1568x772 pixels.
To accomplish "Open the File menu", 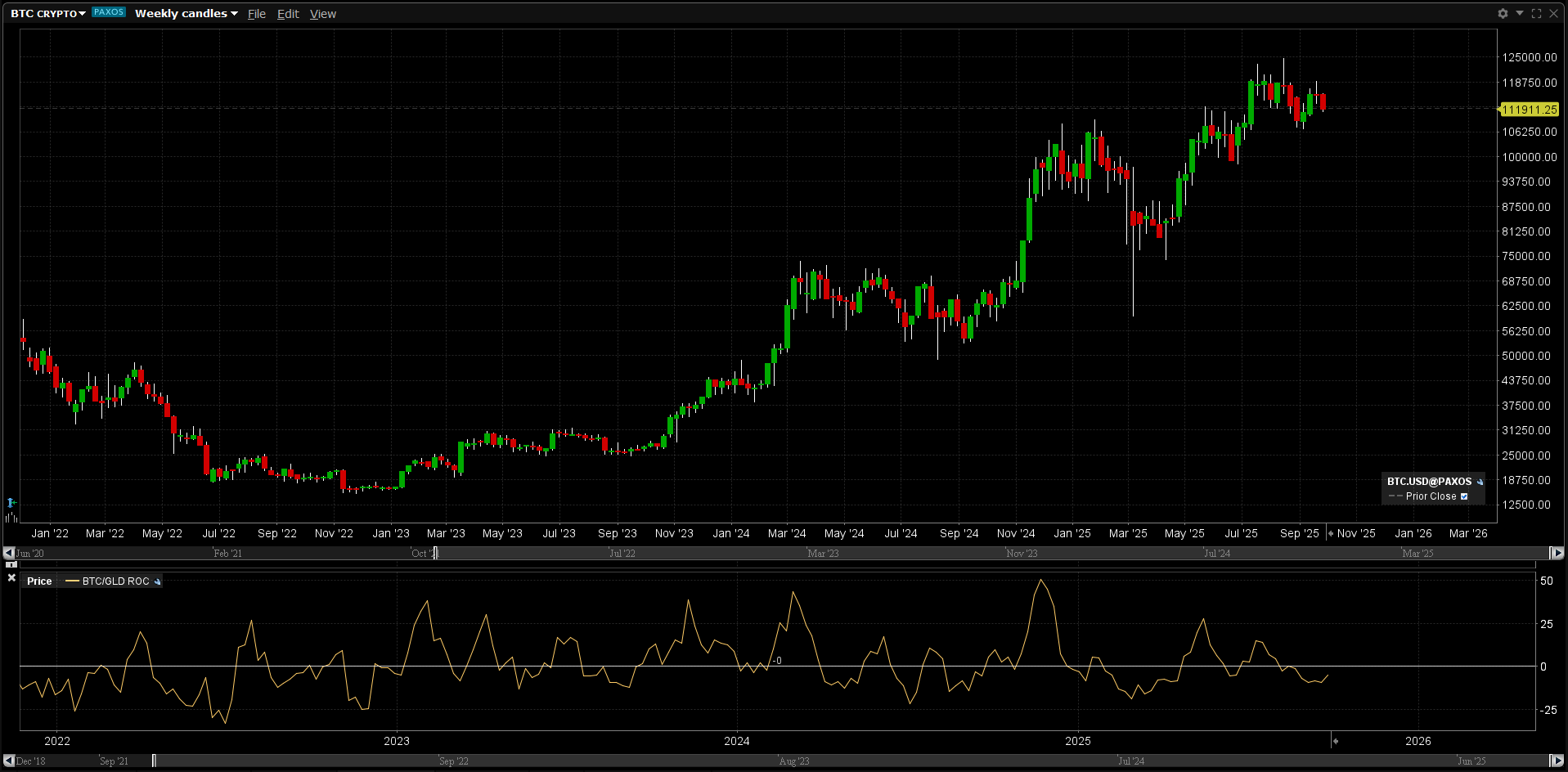I will pyautogui.click(x=257, y=14).
